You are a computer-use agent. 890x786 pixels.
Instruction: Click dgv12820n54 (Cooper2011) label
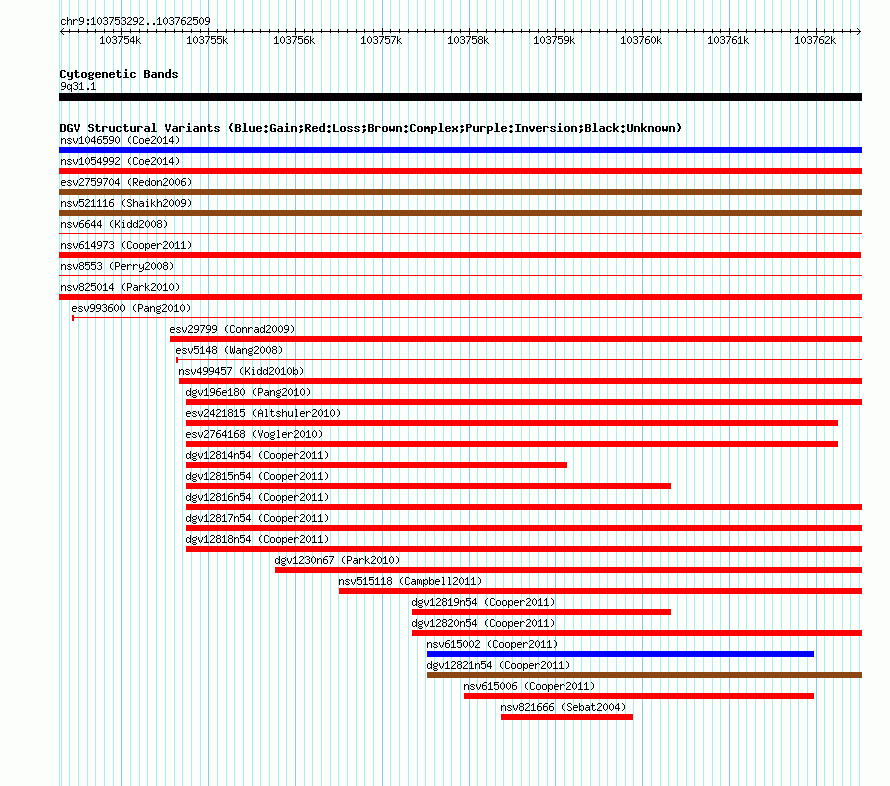tap(483, 623)
